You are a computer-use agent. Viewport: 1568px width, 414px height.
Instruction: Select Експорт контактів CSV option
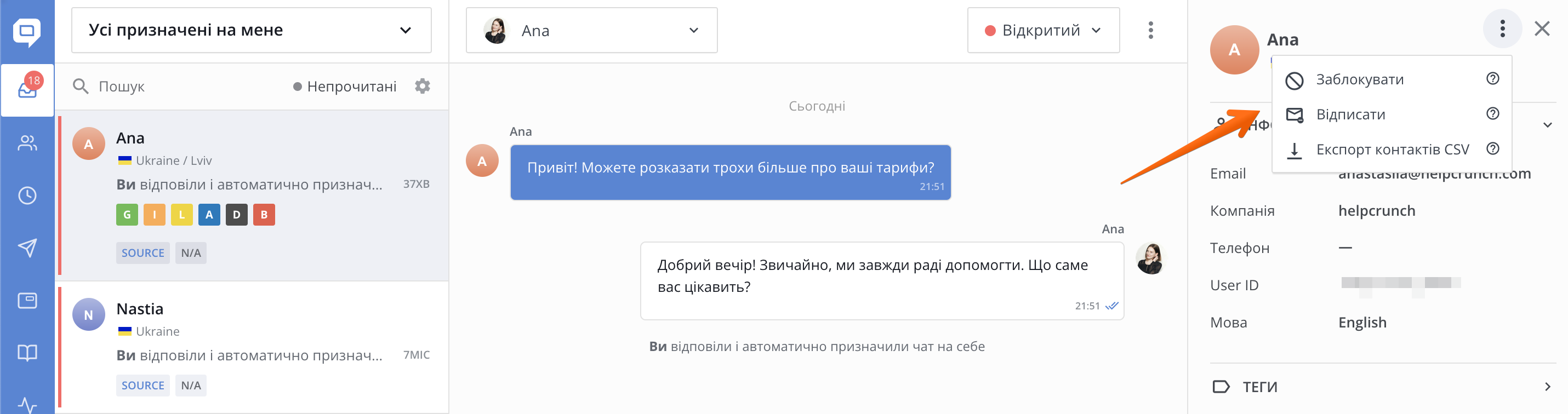click(1392, 150)
